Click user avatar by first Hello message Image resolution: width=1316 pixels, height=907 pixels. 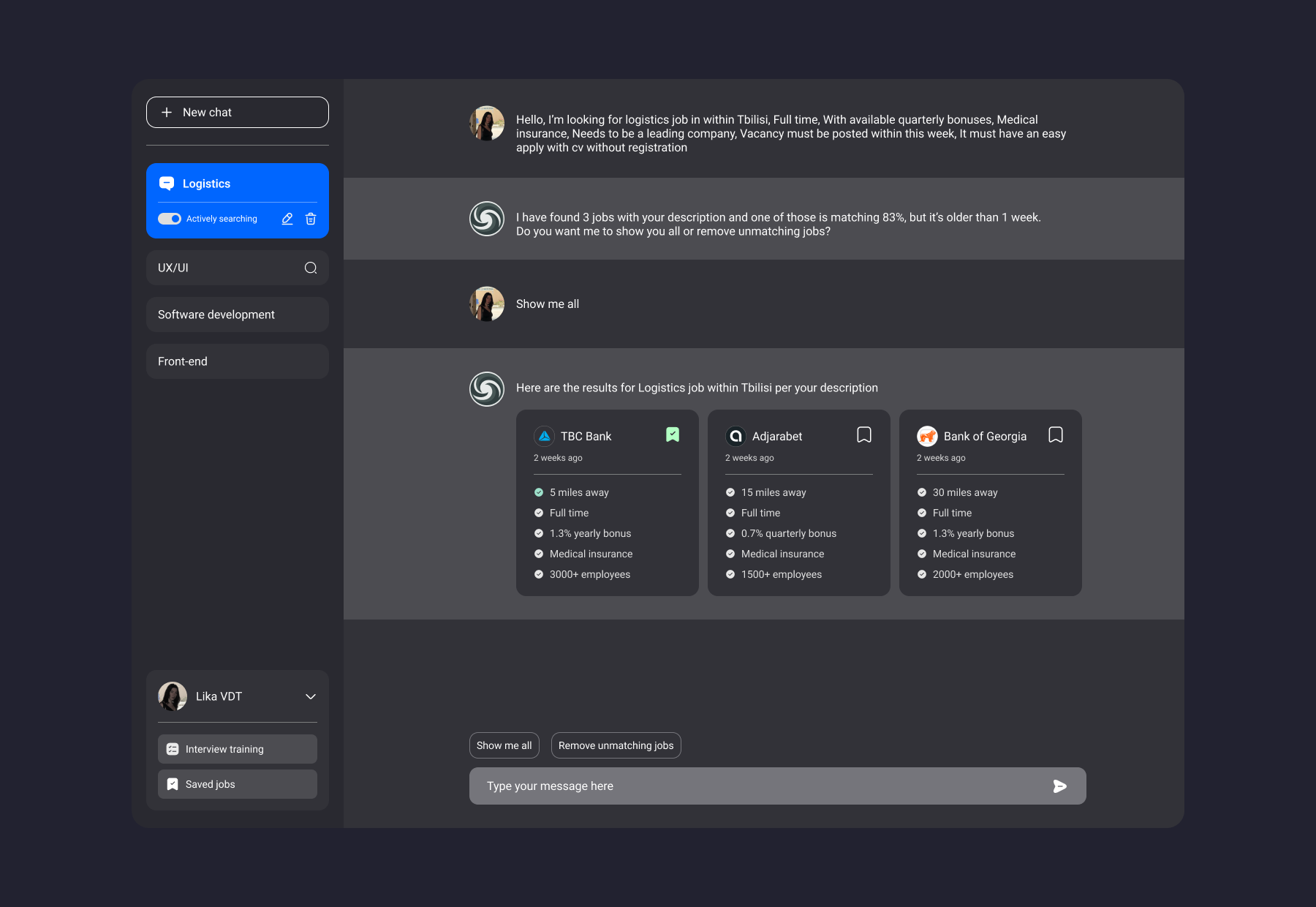(x=487, y=123)
